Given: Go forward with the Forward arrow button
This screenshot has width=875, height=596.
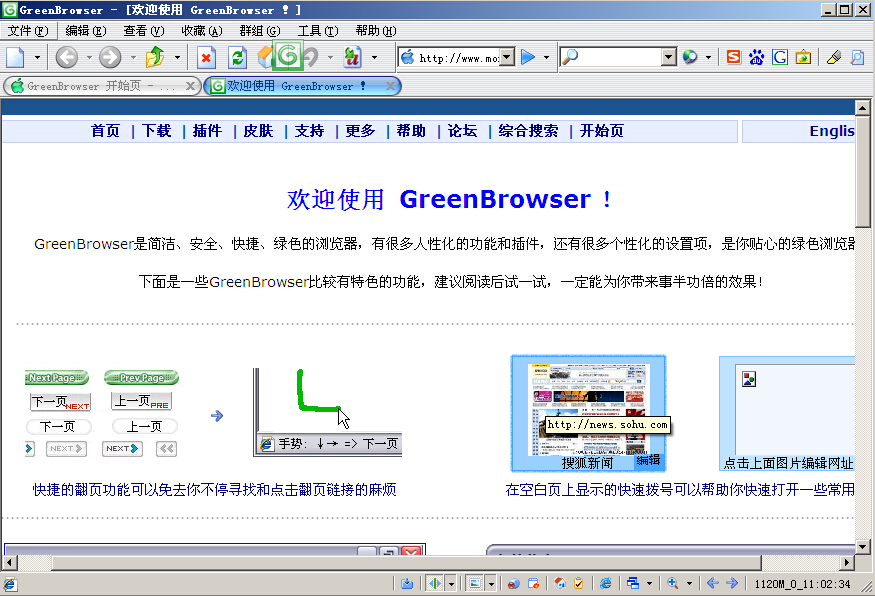Looking at the screenshot, I should point(110,57).
